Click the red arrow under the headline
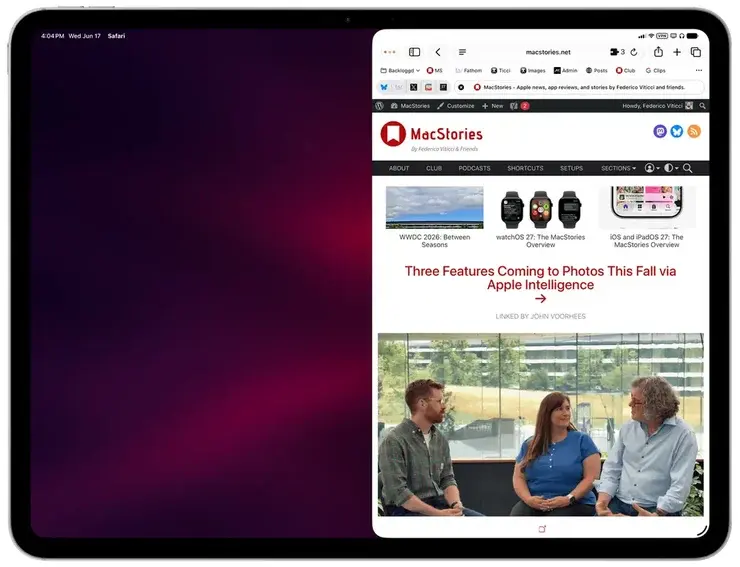Screen dimensions: 740x567 [x=540, y=298]
